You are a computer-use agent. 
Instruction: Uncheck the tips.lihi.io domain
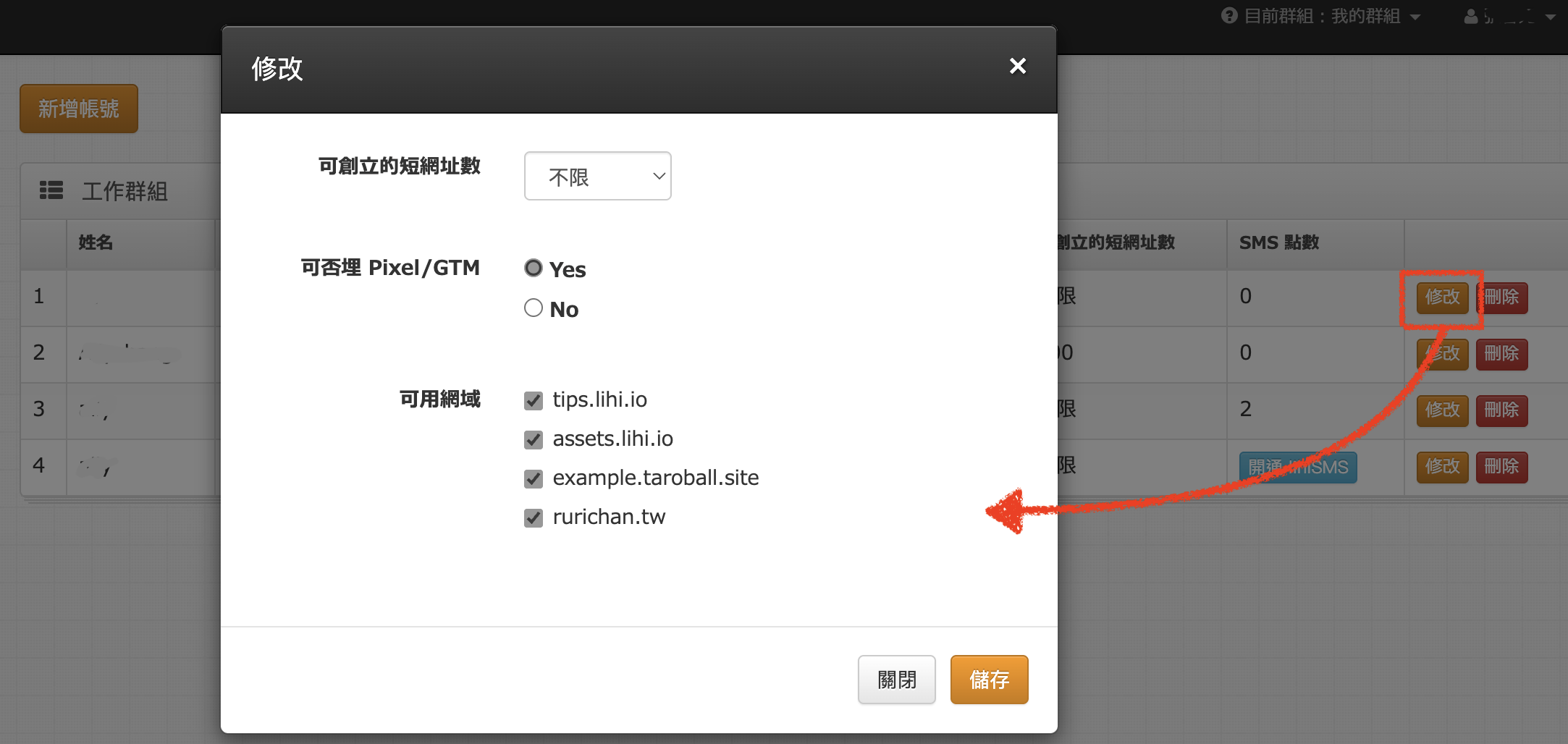click(534, 400)
